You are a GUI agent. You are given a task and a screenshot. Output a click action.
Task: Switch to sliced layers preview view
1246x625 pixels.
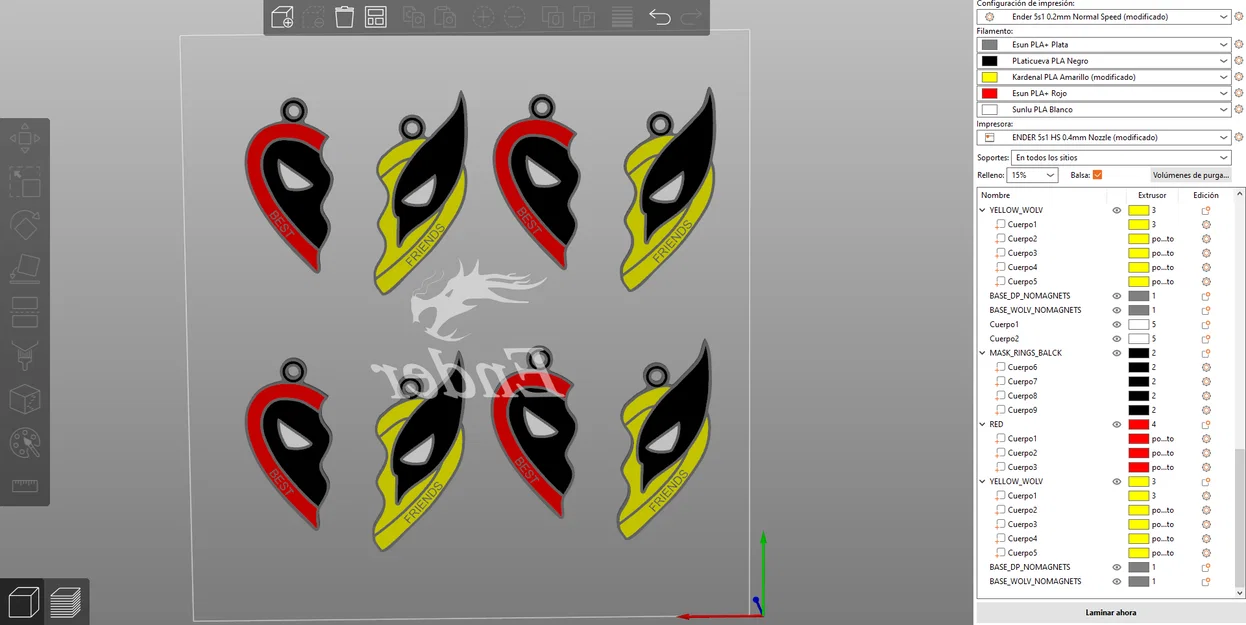pos(66,602)
